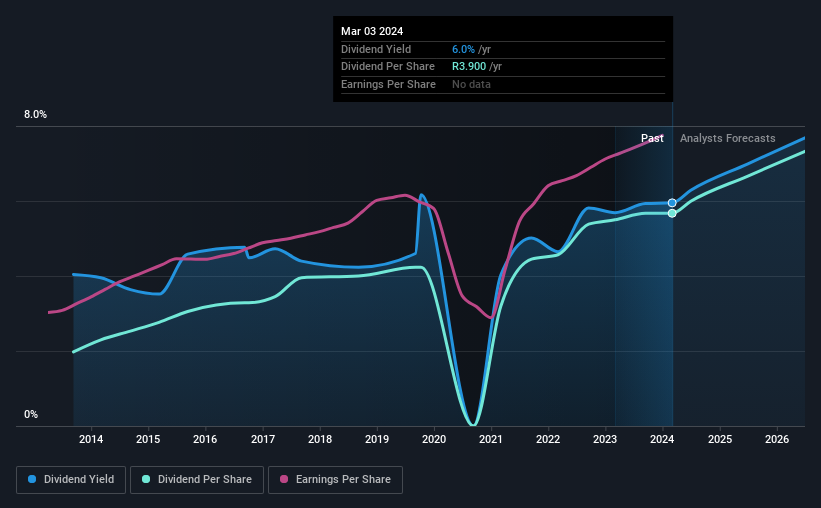Click the 2021 x-axis label
The width and height of the screenshot is (821, 508).
pos(491,439)
